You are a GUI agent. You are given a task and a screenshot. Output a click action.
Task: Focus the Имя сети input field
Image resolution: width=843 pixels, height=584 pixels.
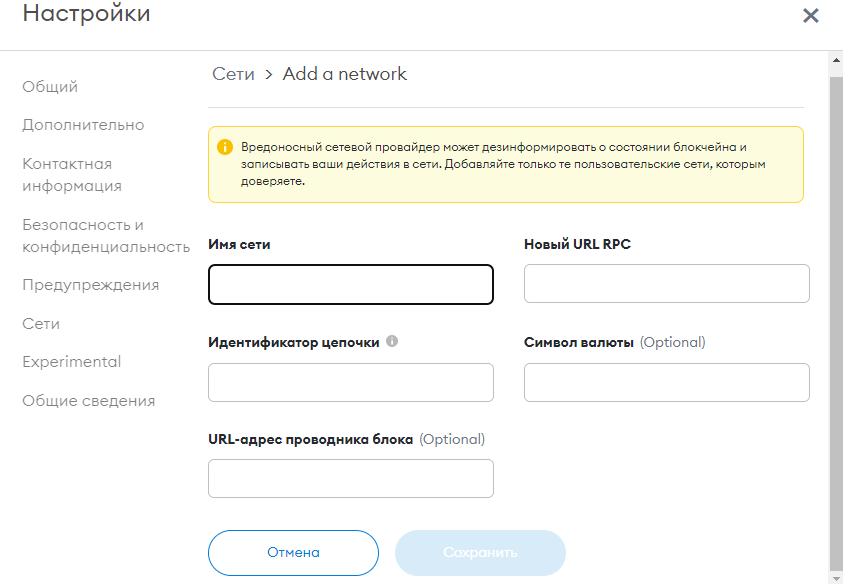(x=351, y=284)
